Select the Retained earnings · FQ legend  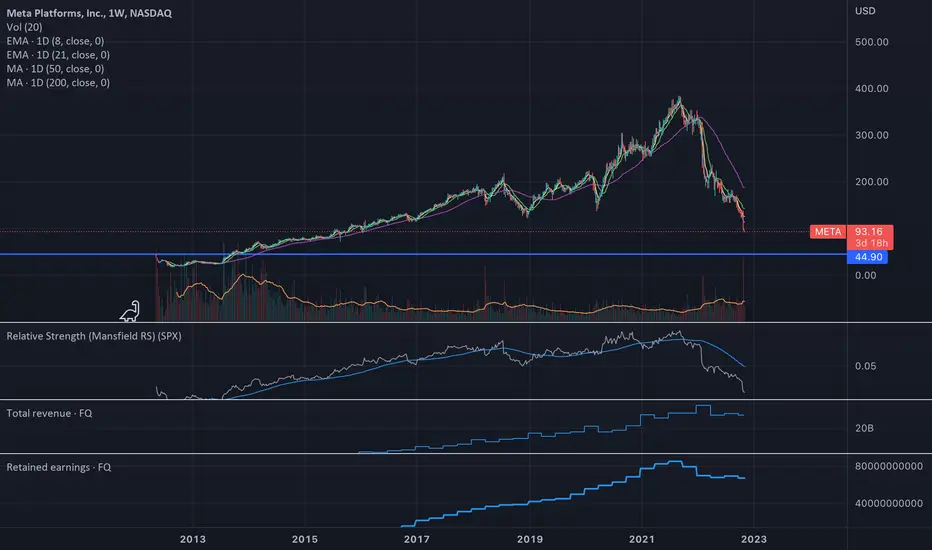tap(59, 467)
